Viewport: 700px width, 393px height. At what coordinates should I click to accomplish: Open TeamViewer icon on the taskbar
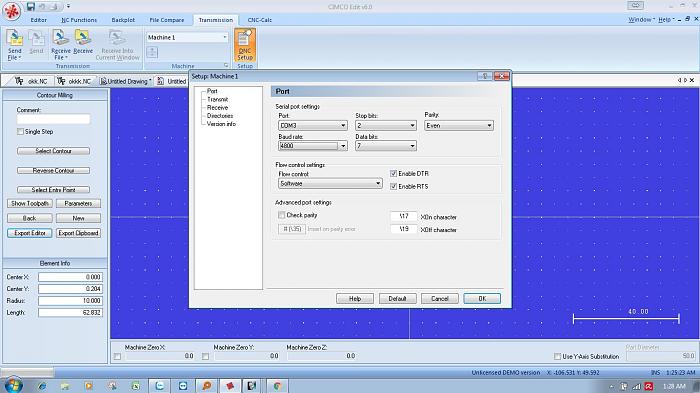pyautogui.click(x=183, y=386)
